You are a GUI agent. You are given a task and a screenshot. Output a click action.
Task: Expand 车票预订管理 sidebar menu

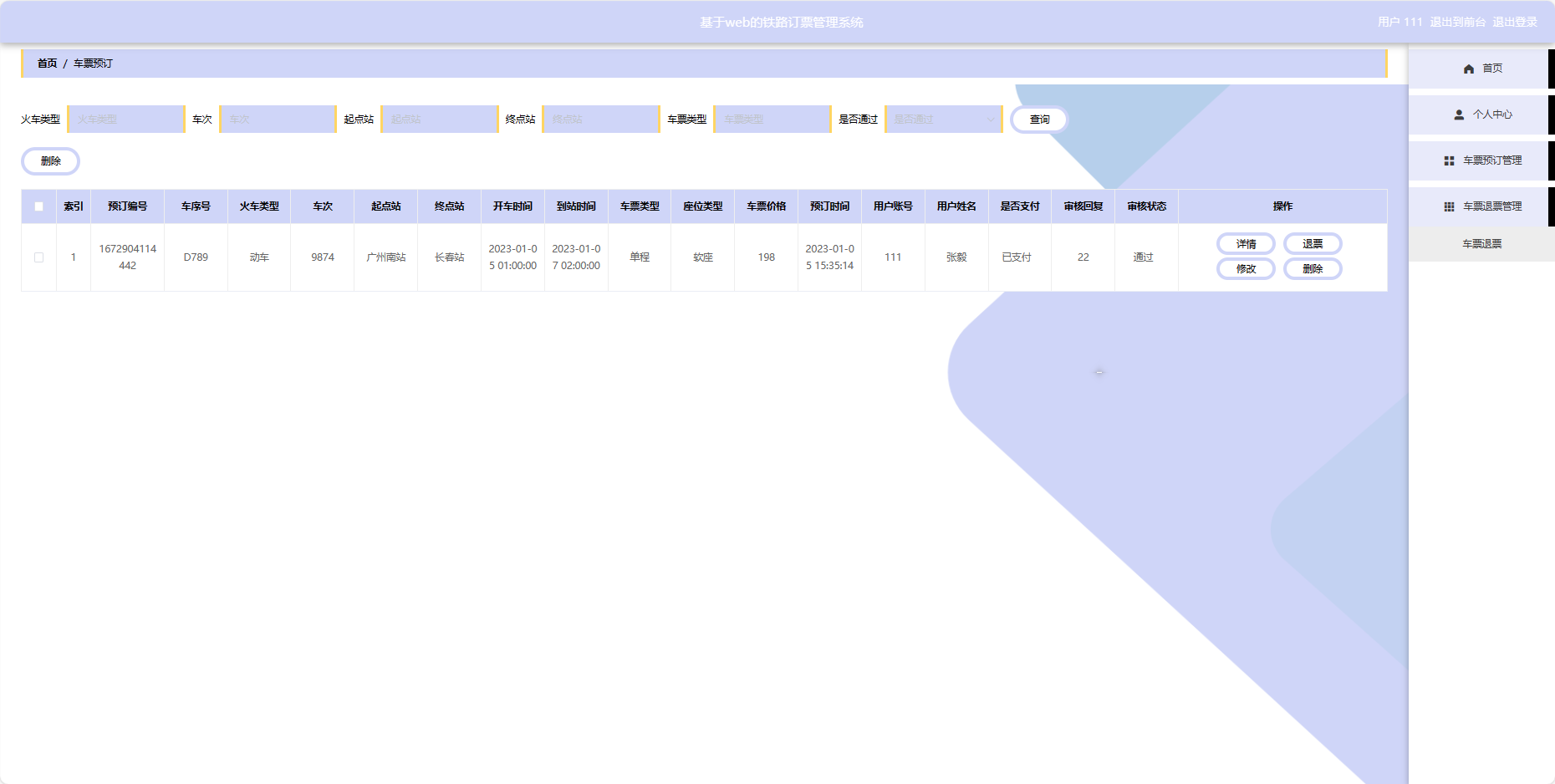click(1481, 160)
